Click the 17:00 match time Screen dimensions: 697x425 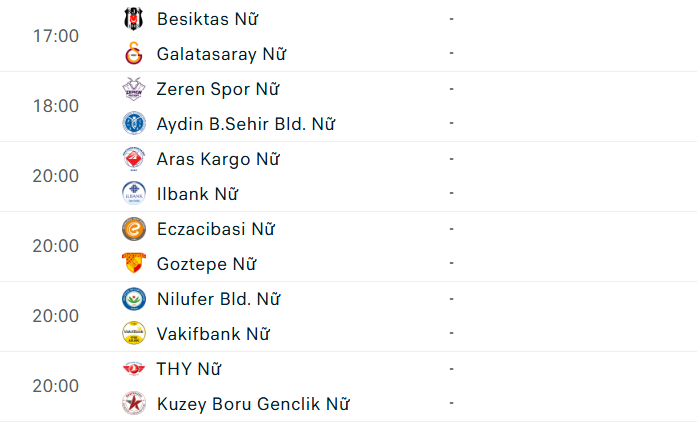tap(55, 36)
